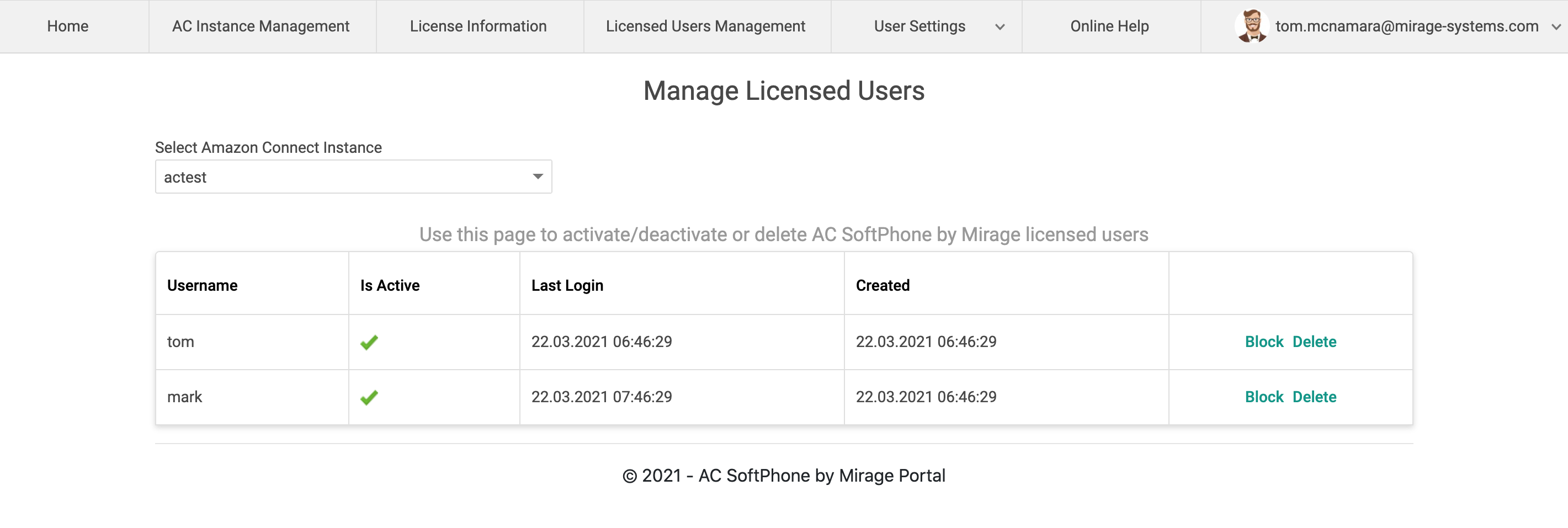Block user mark
1568x528 pixels.
1264,397
